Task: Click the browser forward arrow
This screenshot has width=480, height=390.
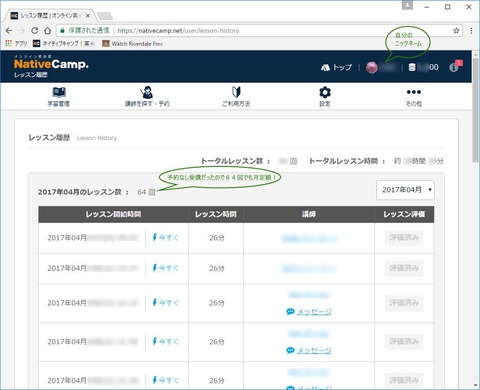Action: (x=22, y=31)
